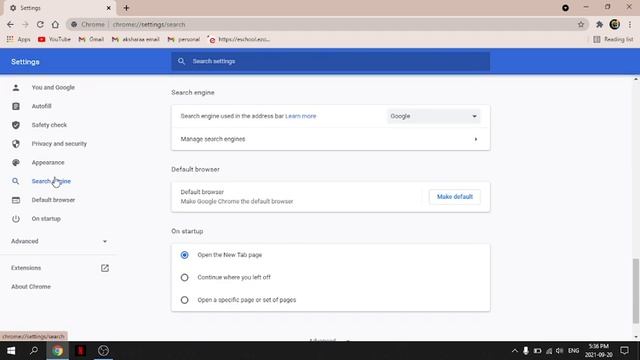
Task: Open the notification center icon
Action: (x=624, y=351)
